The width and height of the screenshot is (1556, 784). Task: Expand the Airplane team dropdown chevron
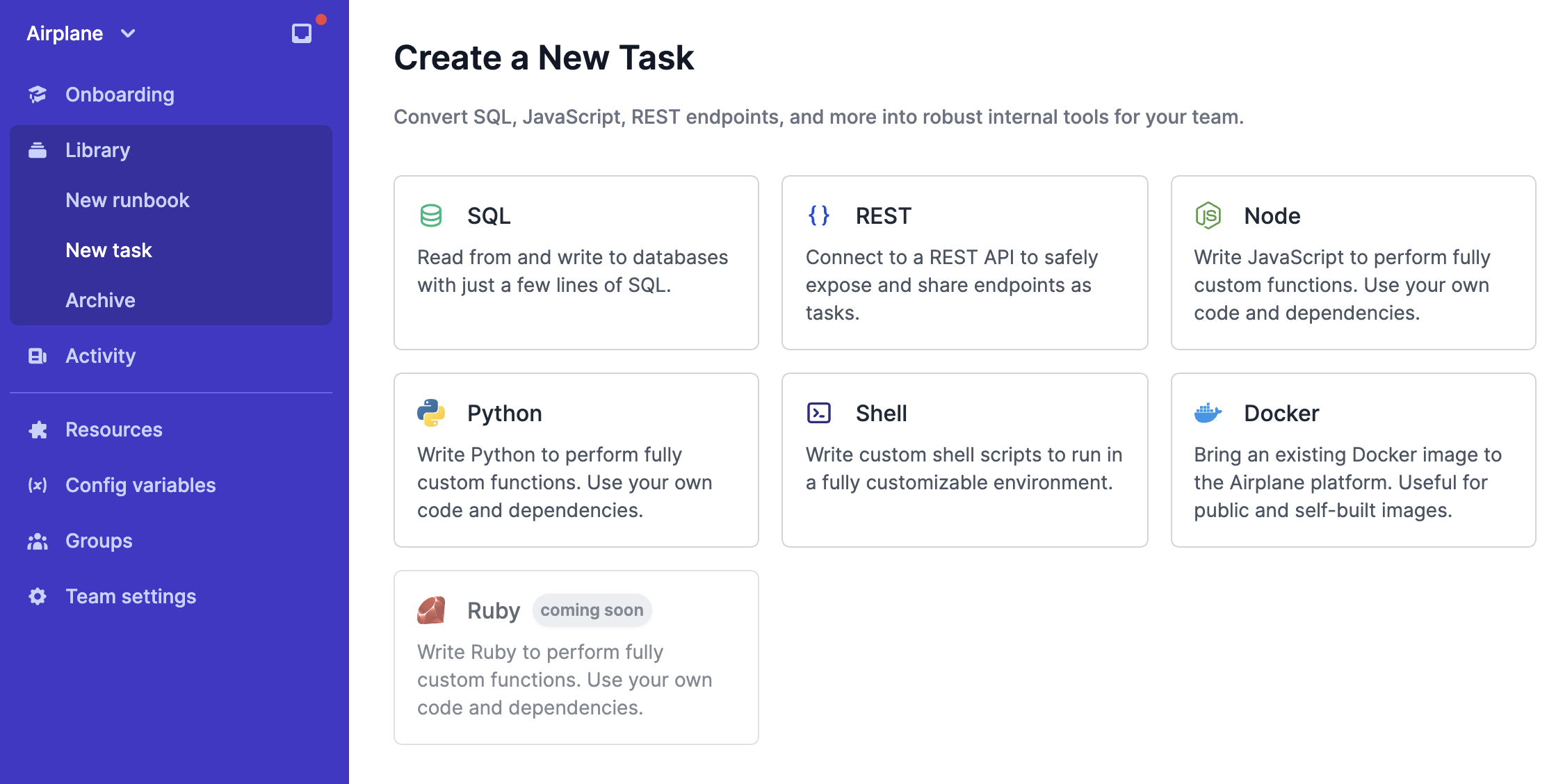(x=128, y=33)
